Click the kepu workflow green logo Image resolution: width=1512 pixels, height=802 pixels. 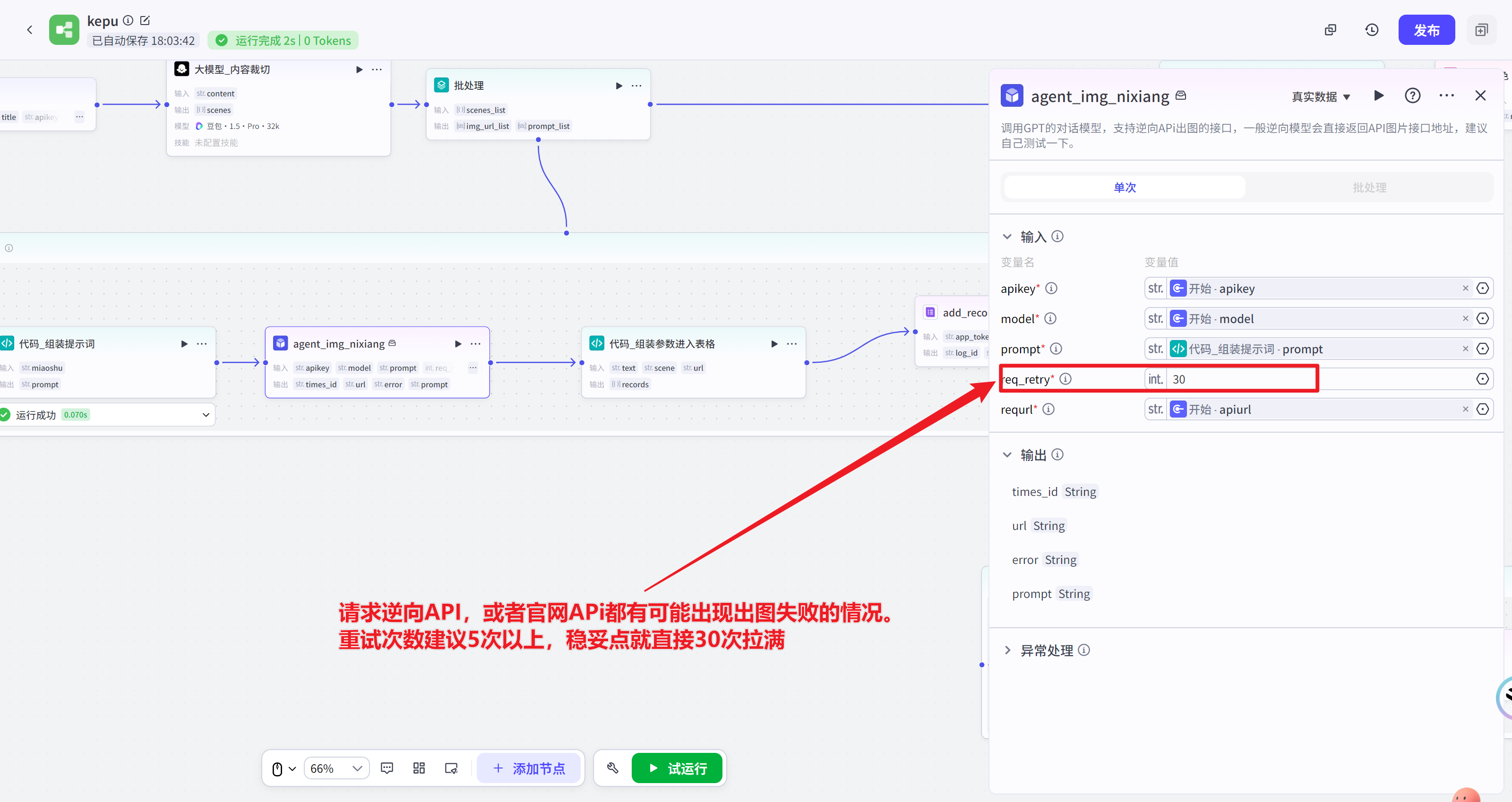pos(64,30)
